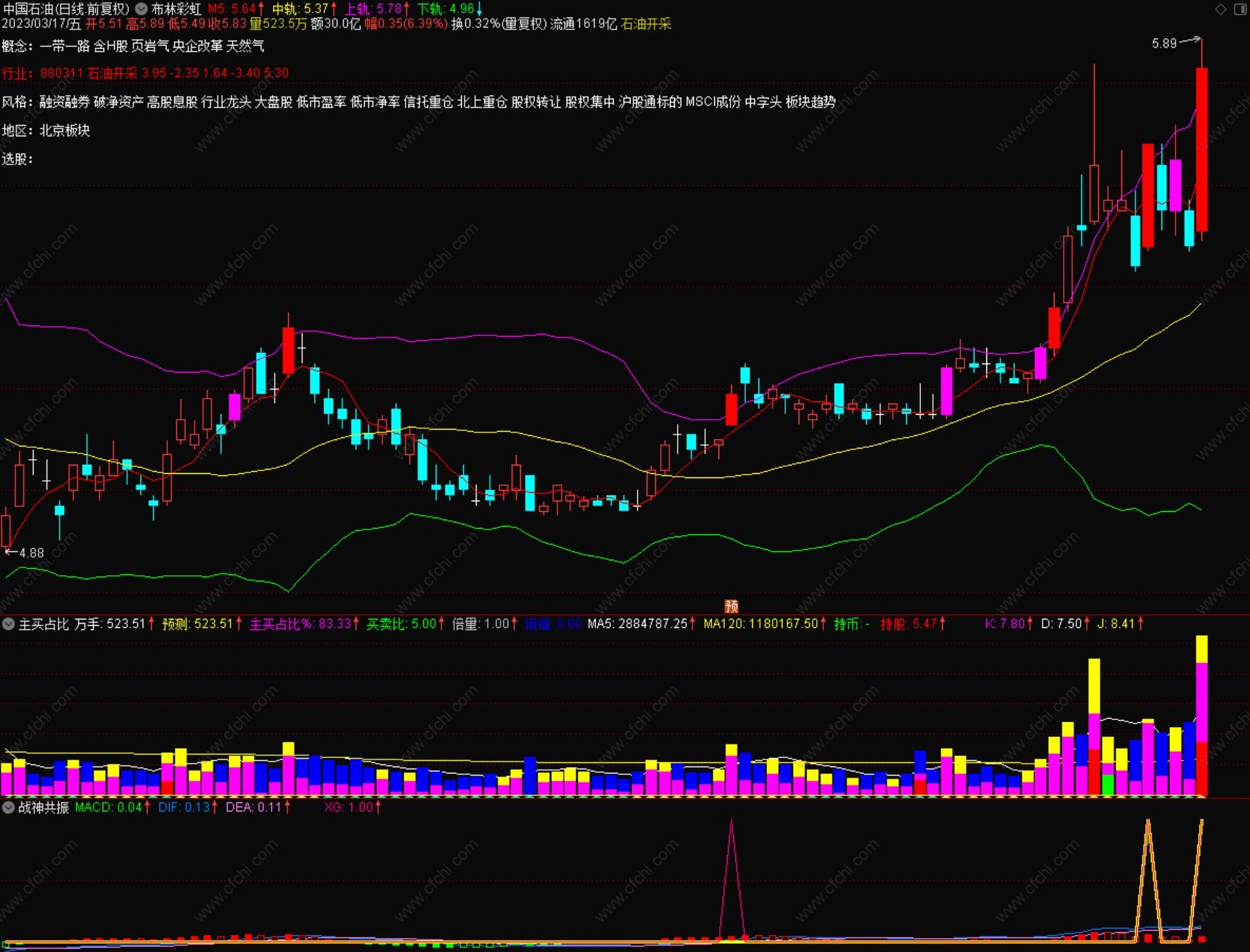Open style tag 股权转让
The width and height of the screenshot is (1250, 952).
pos(536,102)
